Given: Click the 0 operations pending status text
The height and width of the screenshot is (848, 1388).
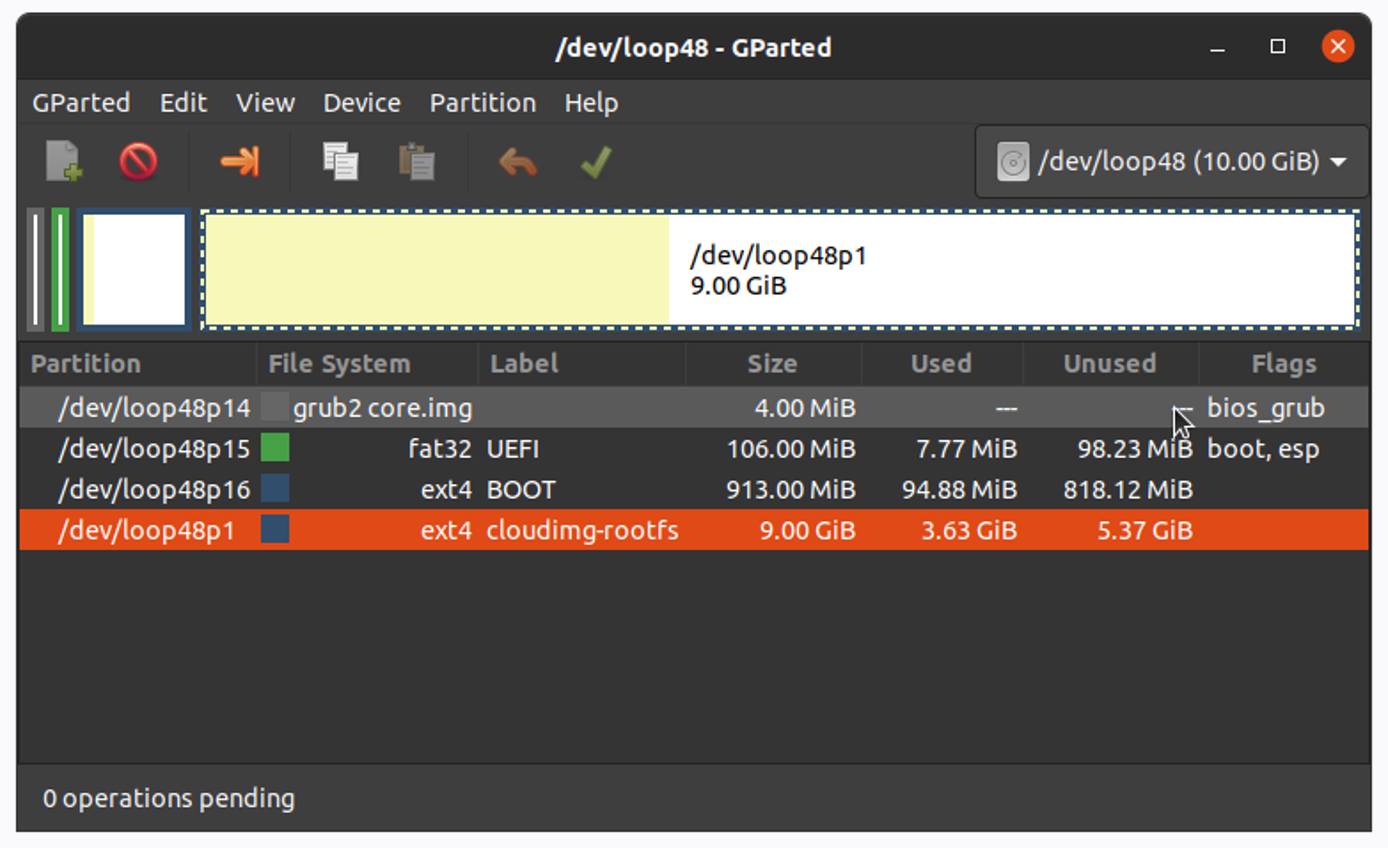Looking at the screenshot, I should (169, 798).
